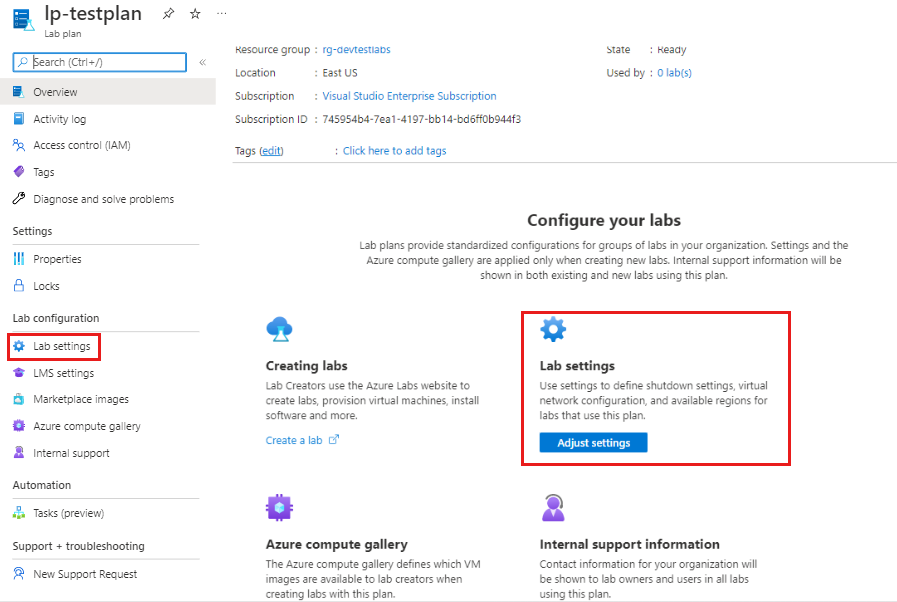The width and height of the screenshot is (897, 602).
Task: Open the more options ellipsis beside the title
Action: click(221, 13)
